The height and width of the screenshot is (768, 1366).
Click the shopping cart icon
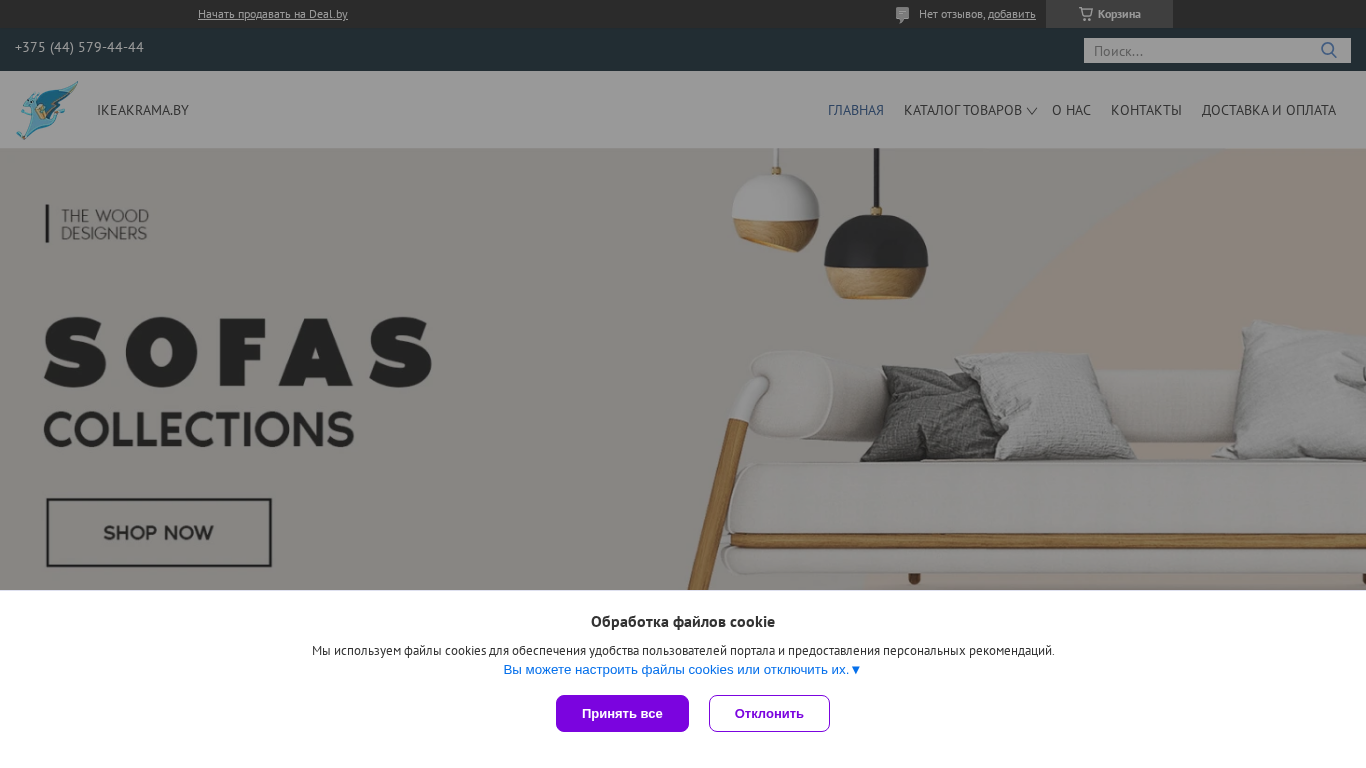click(x=1086, y=14)
